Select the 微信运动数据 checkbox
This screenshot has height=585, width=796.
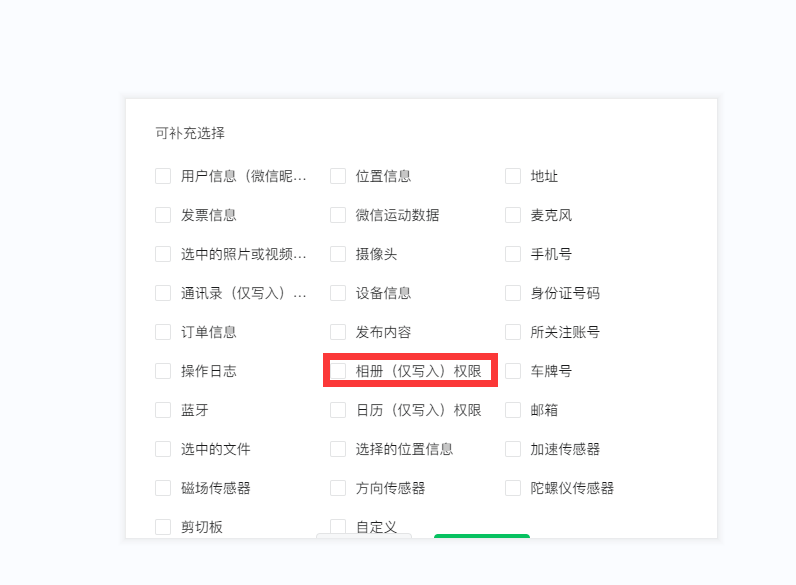(338, 215)
